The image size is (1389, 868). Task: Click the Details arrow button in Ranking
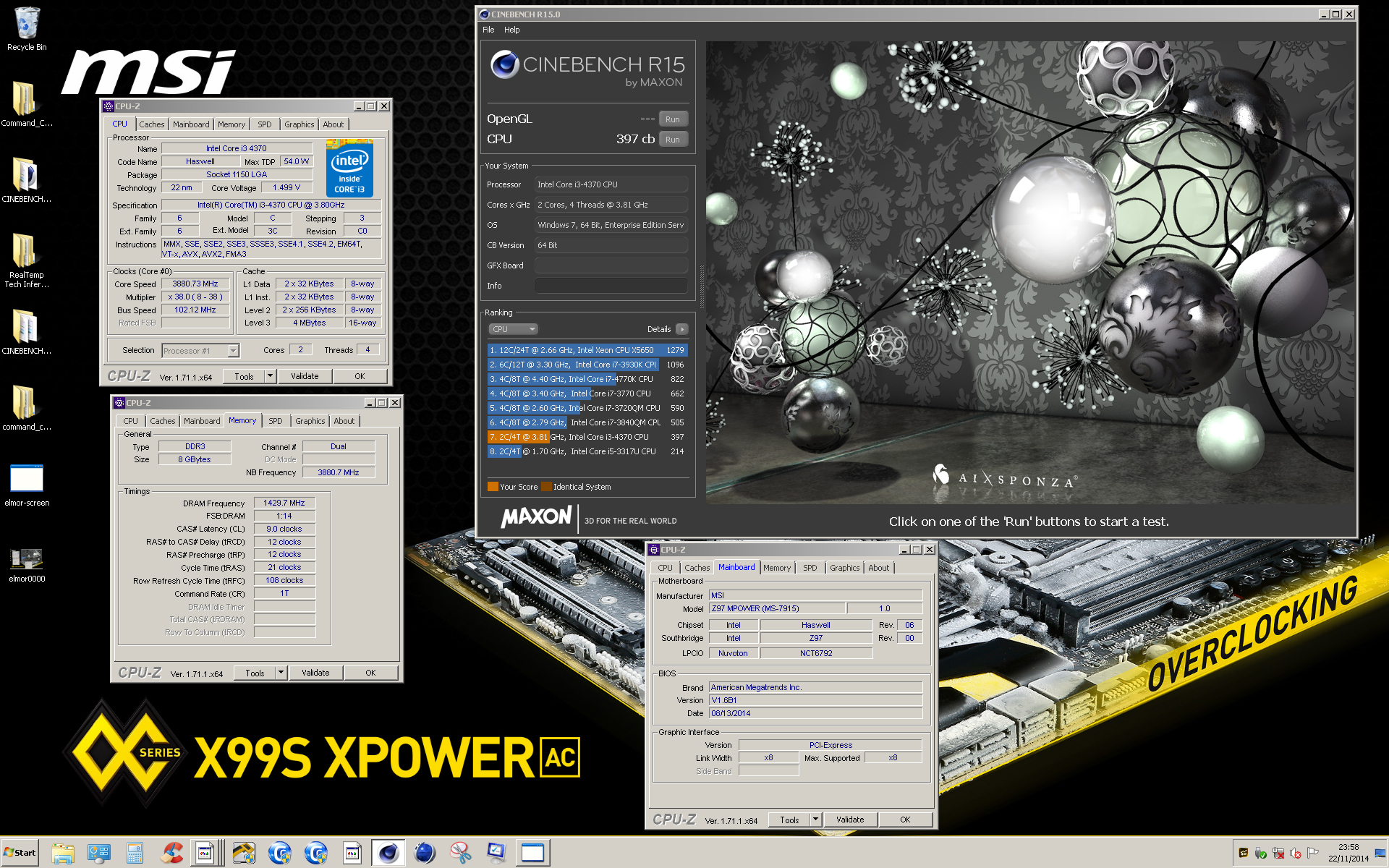point(682,329)
